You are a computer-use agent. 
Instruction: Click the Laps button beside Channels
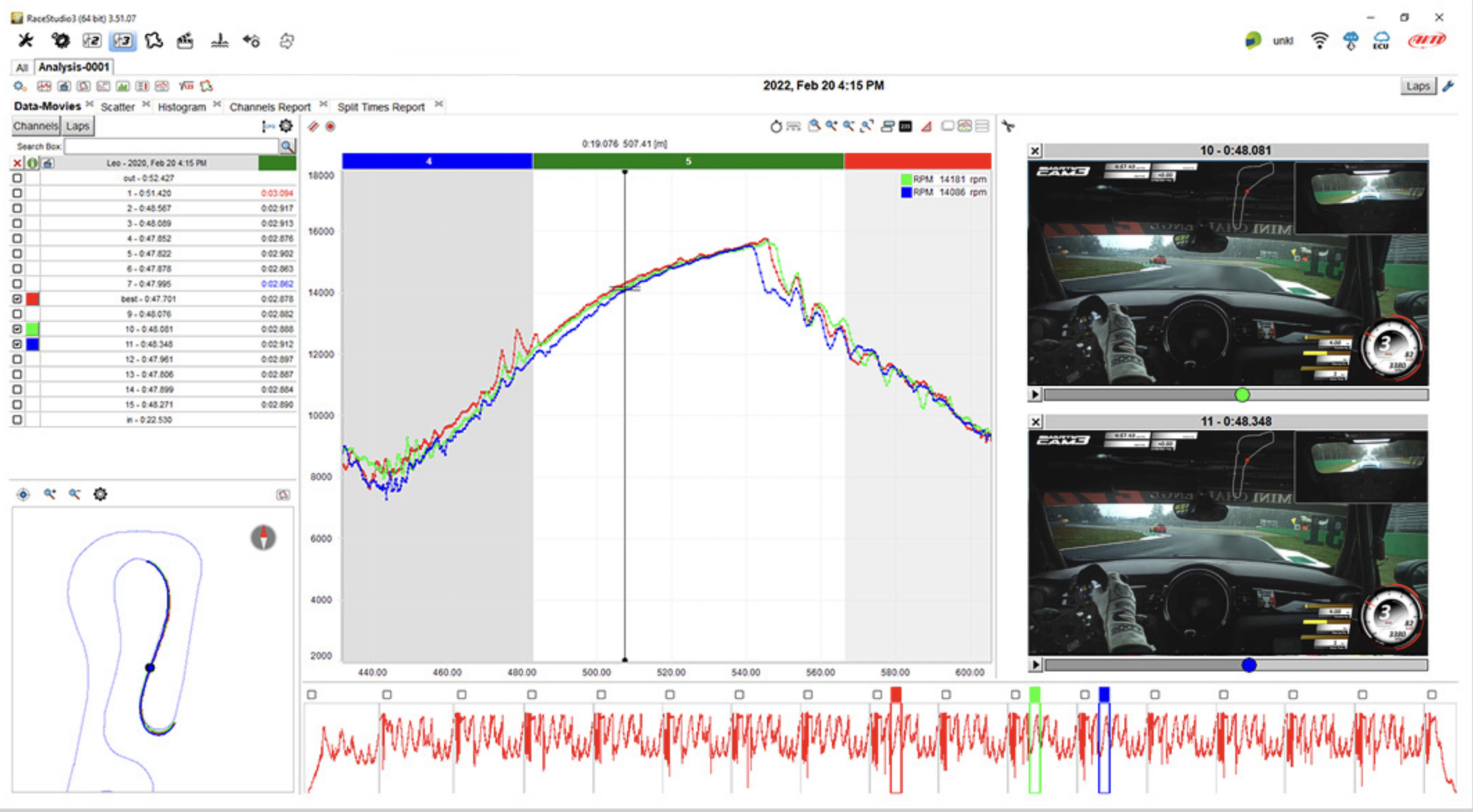(78, 125)
